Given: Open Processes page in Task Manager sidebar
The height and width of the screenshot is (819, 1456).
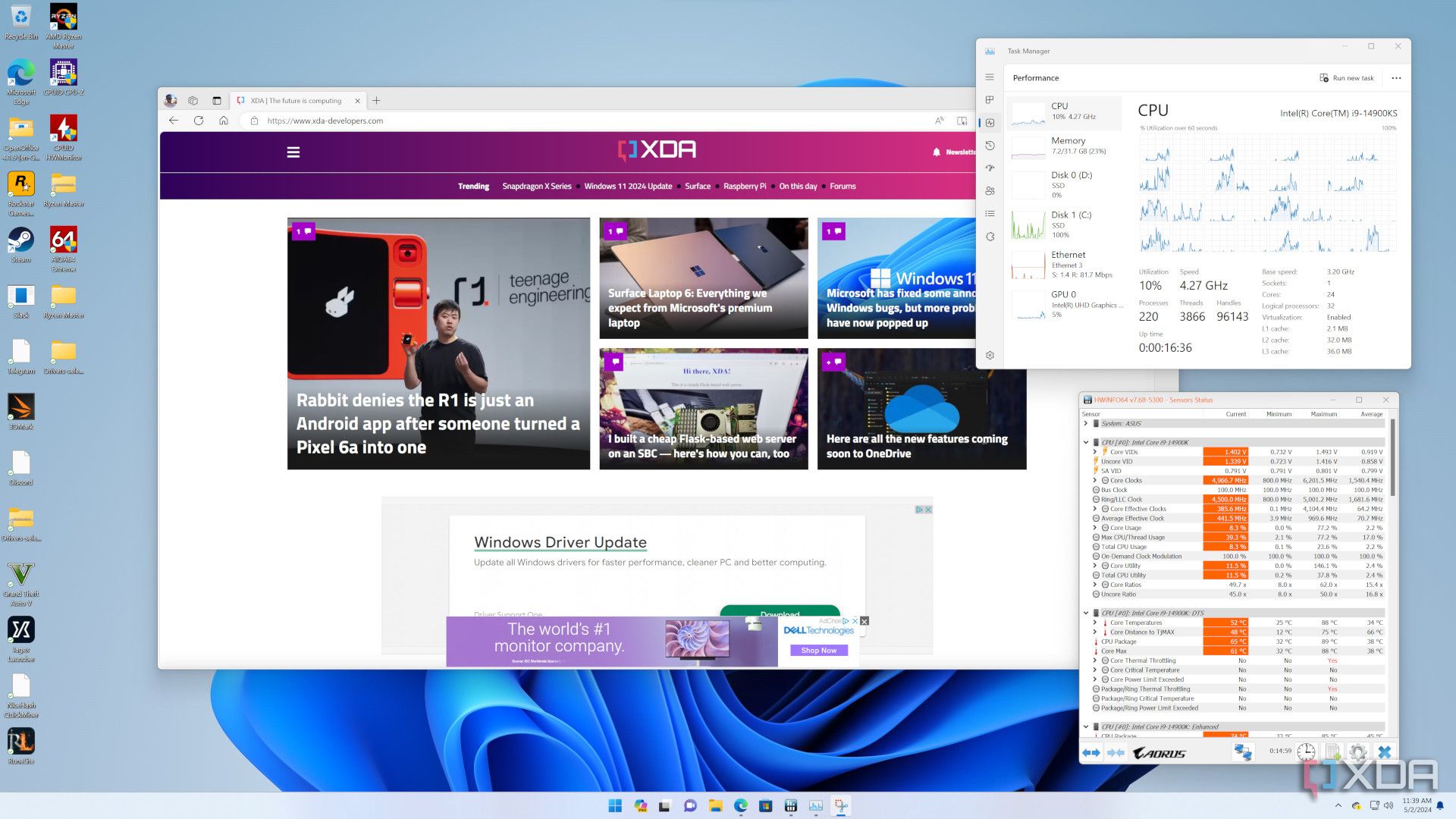Looking at the screenshot, I should [x=990, y=100].
